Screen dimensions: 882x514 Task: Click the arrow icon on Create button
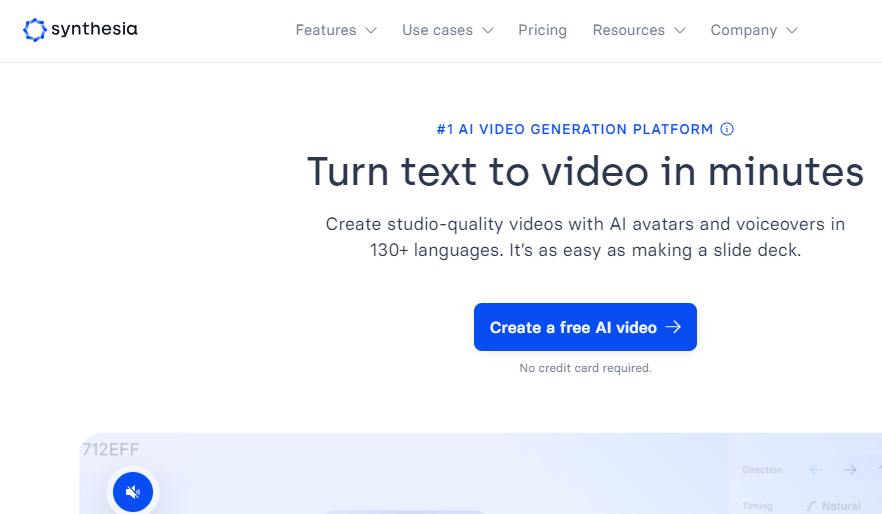(673, 327)
